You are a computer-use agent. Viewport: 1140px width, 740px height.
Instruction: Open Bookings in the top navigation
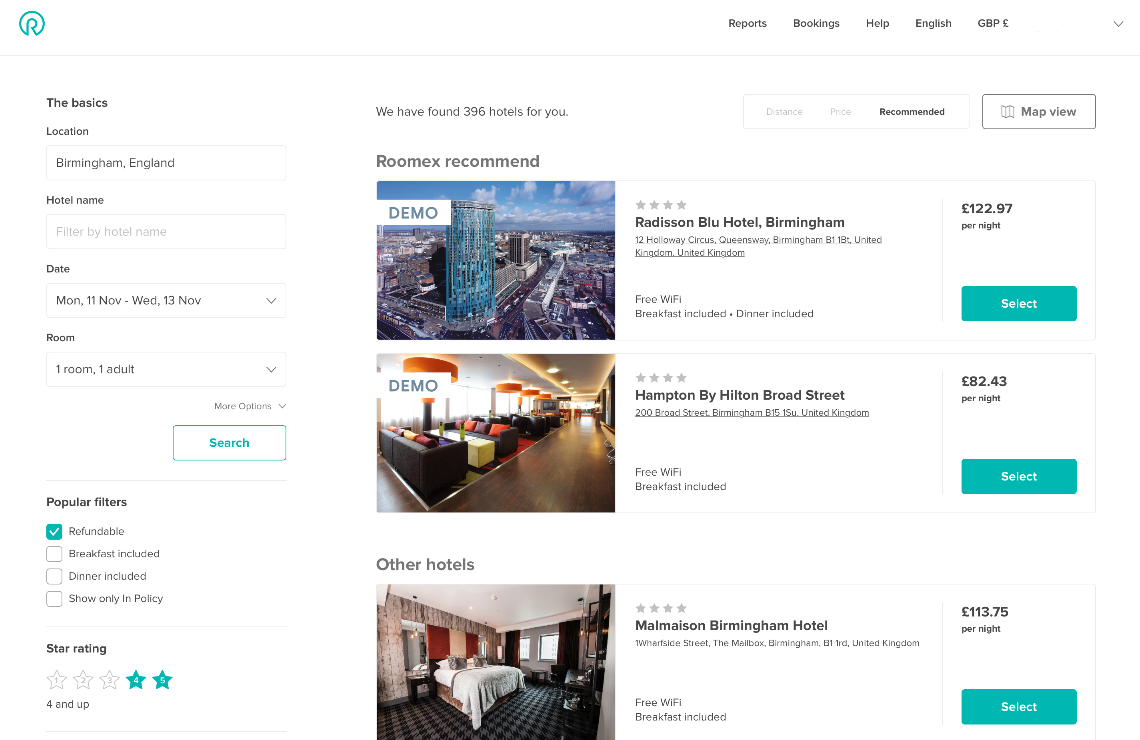point(816,23)
